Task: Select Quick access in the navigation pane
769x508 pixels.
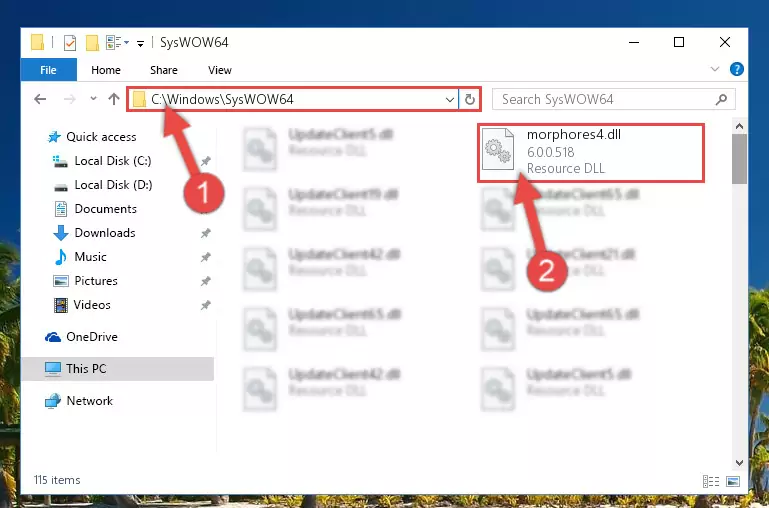Action: tap(101, 137)
